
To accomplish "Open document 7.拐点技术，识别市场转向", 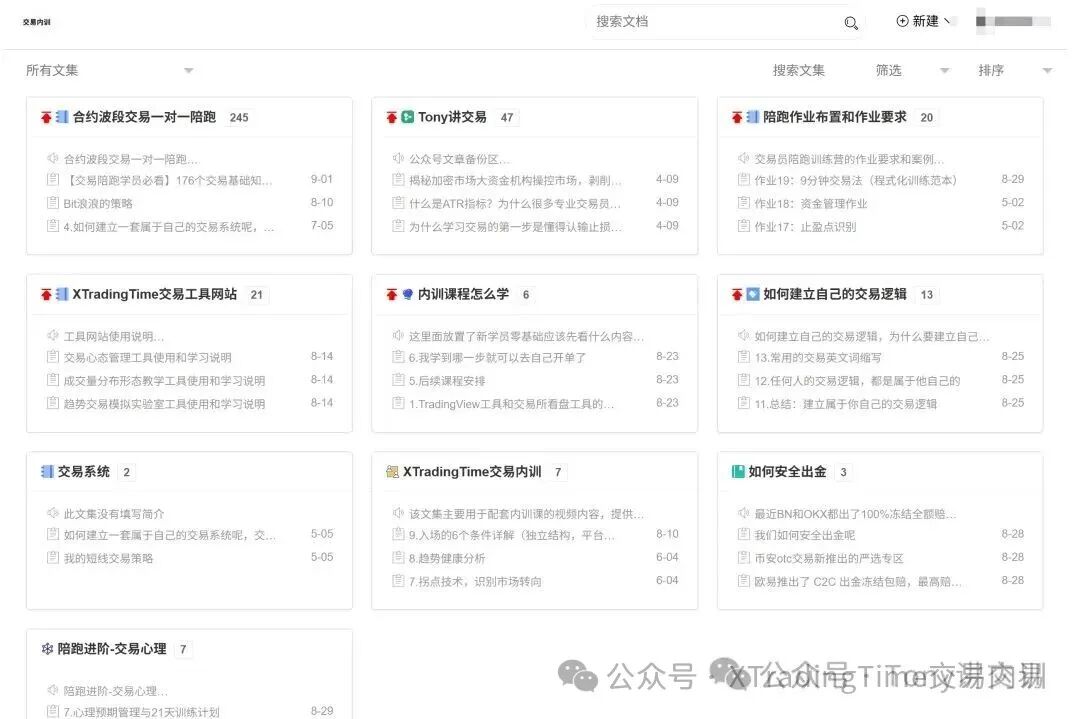I will [475, 581].
